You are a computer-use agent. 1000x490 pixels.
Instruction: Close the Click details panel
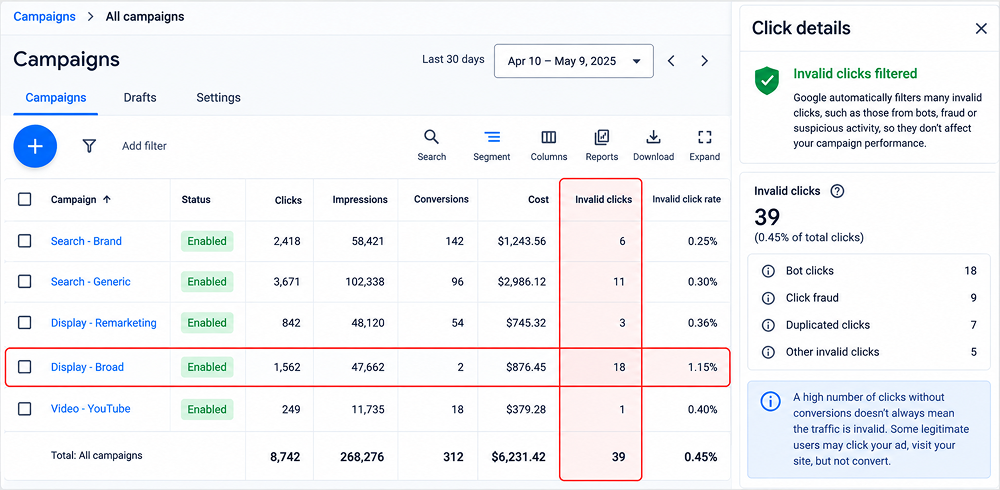click(x=981, y=28)
